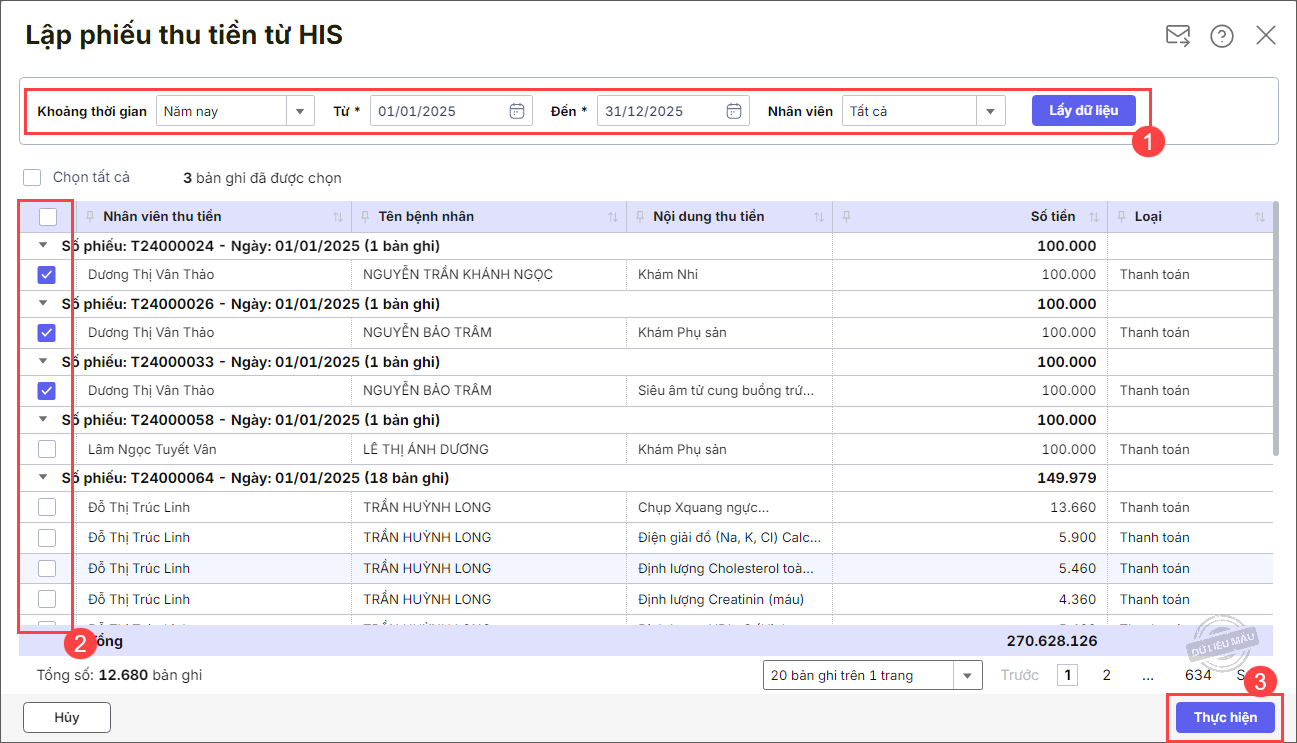Sort by Loại column

pyautogui.click(x=1260, y=217)
